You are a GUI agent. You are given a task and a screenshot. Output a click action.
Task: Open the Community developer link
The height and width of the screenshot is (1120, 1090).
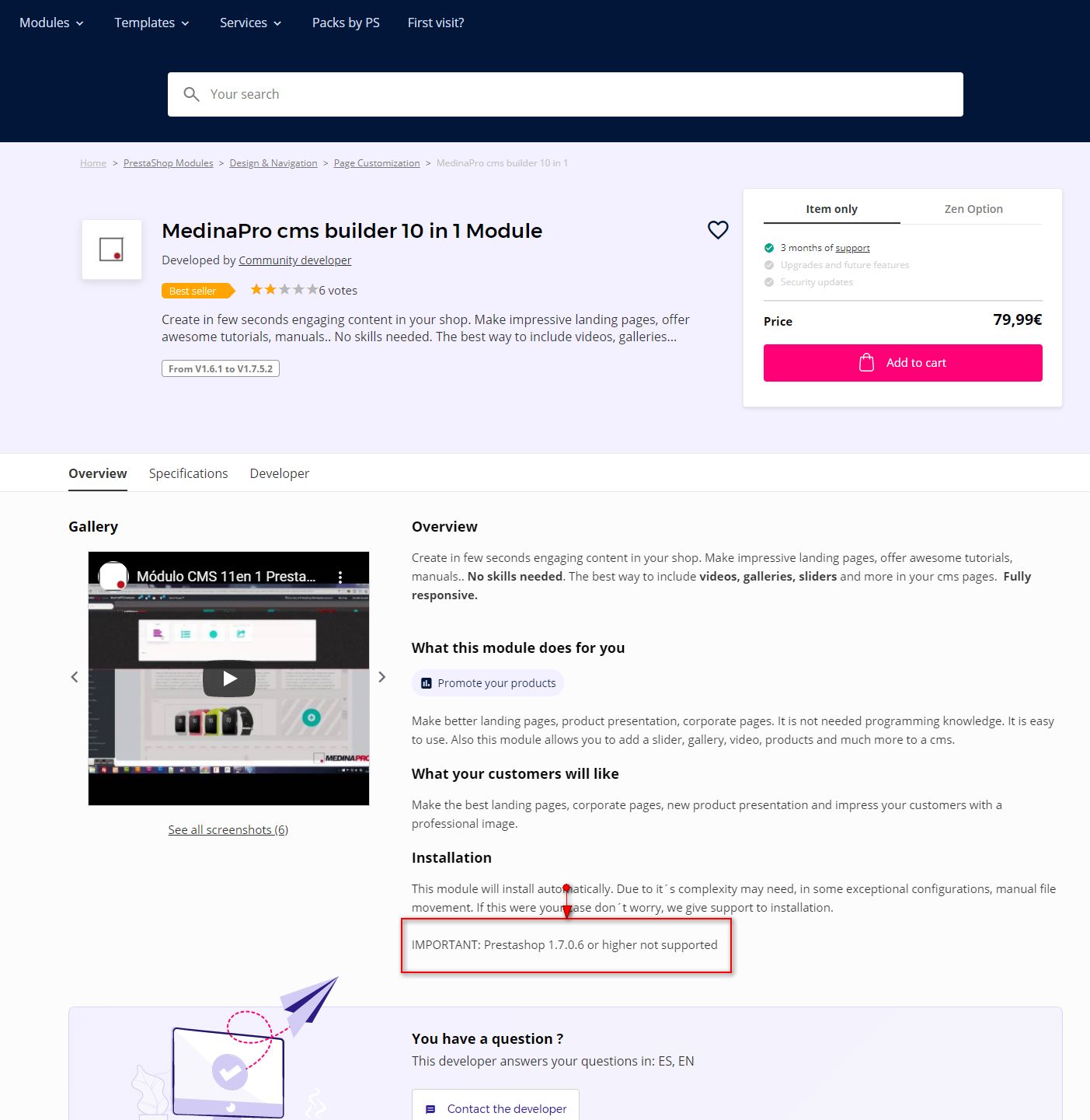[x=295, y=260]
